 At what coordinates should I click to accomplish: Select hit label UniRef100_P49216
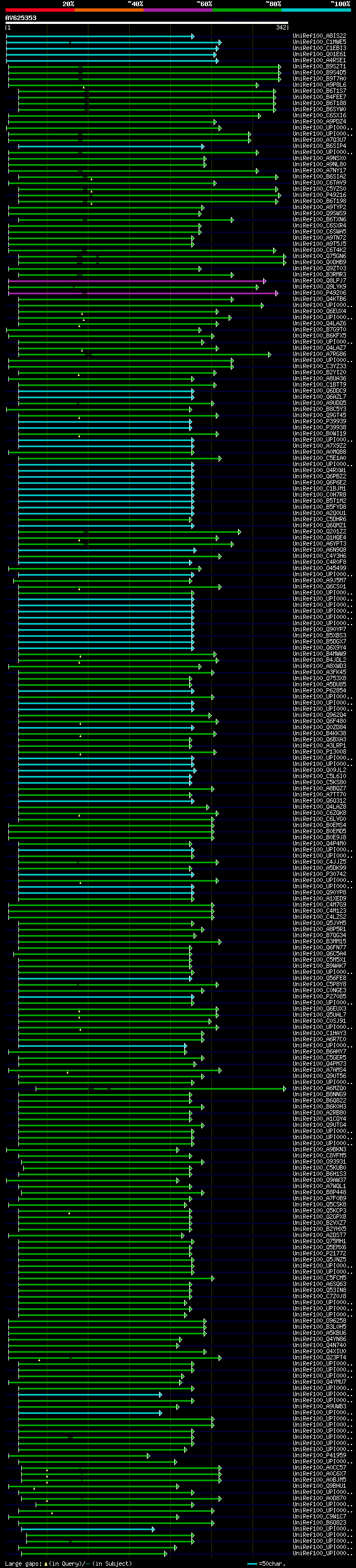(319, 195)
